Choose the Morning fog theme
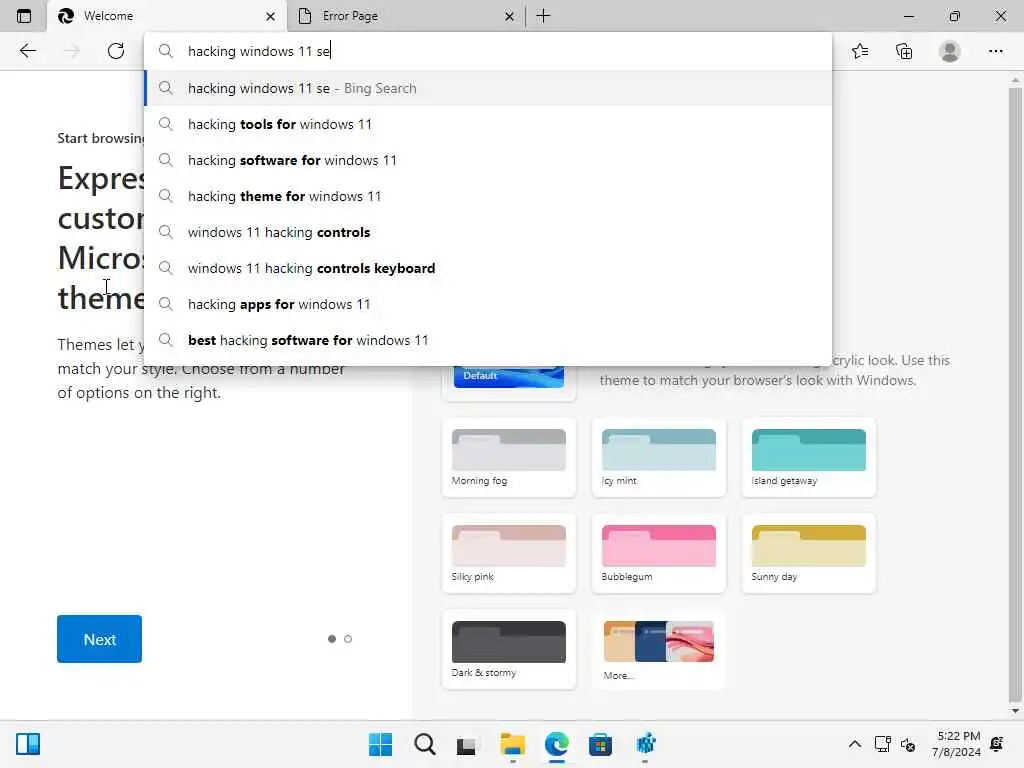 (x=509, y=458)
